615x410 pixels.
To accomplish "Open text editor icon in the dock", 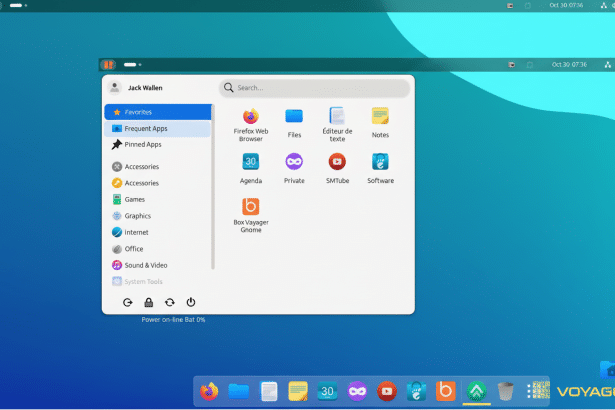I will point(269,391).
